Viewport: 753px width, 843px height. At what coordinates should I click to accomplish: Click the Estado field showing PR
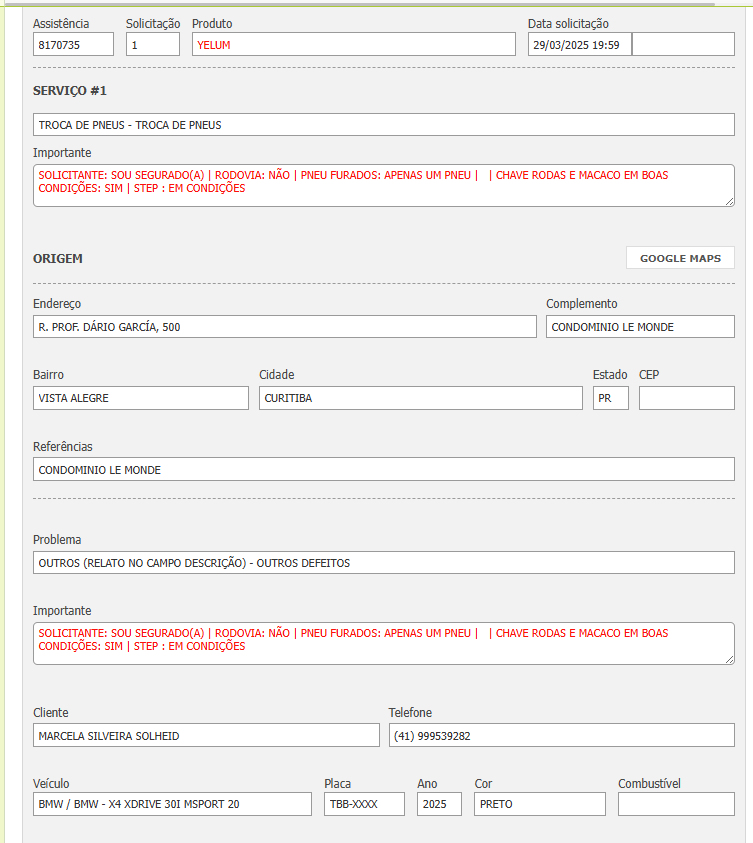(x=610, y=398)
